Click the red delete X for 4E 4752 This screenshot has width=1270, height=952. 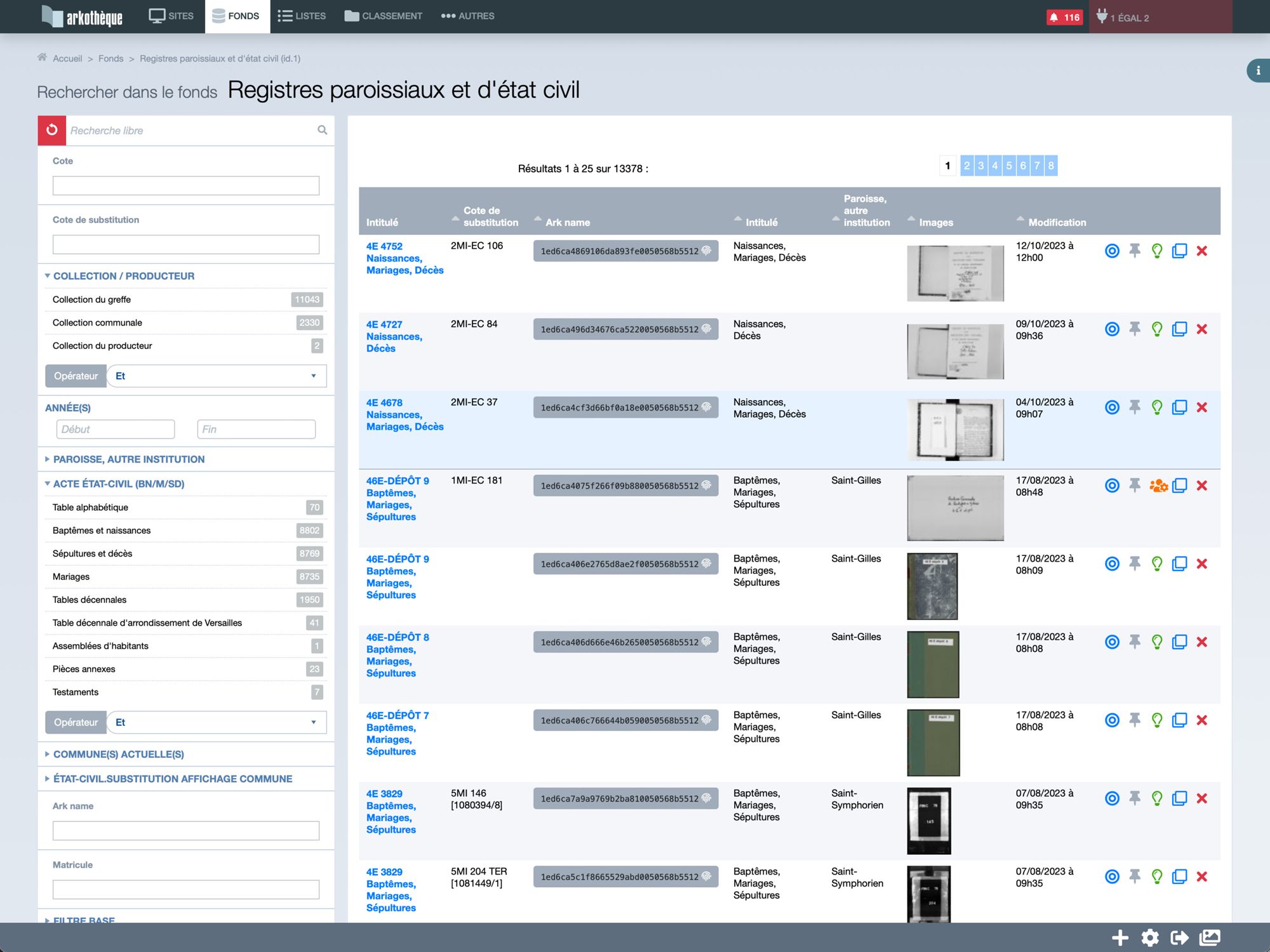coord(1201,251)
